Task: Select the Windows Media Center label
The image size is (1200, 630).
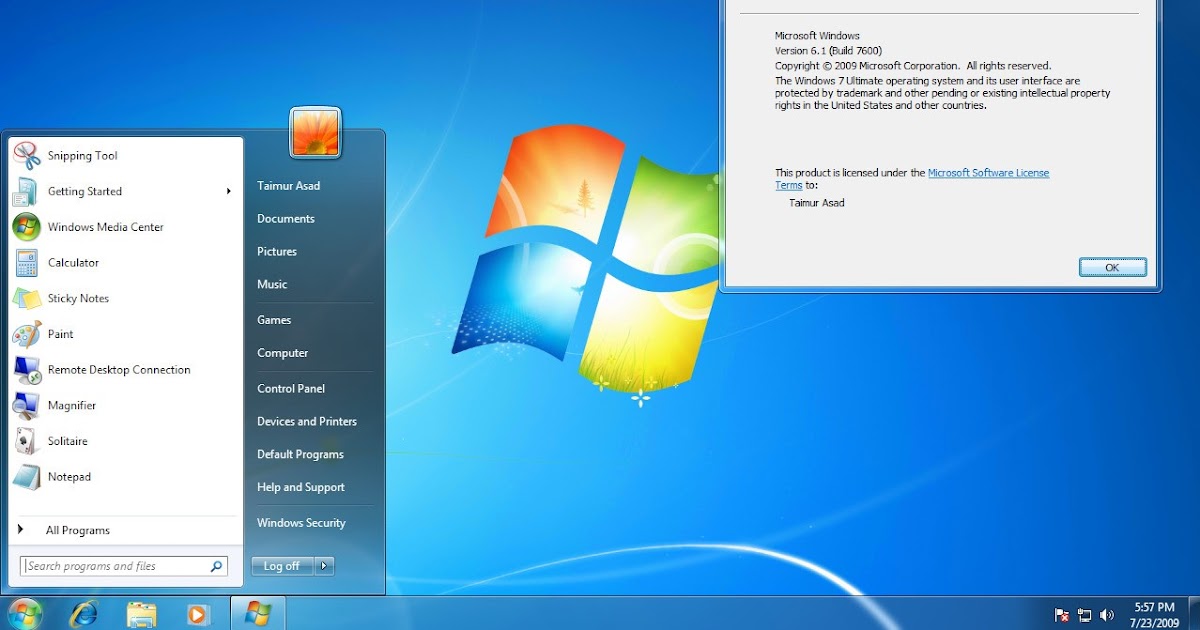Action: pos(106,227)
